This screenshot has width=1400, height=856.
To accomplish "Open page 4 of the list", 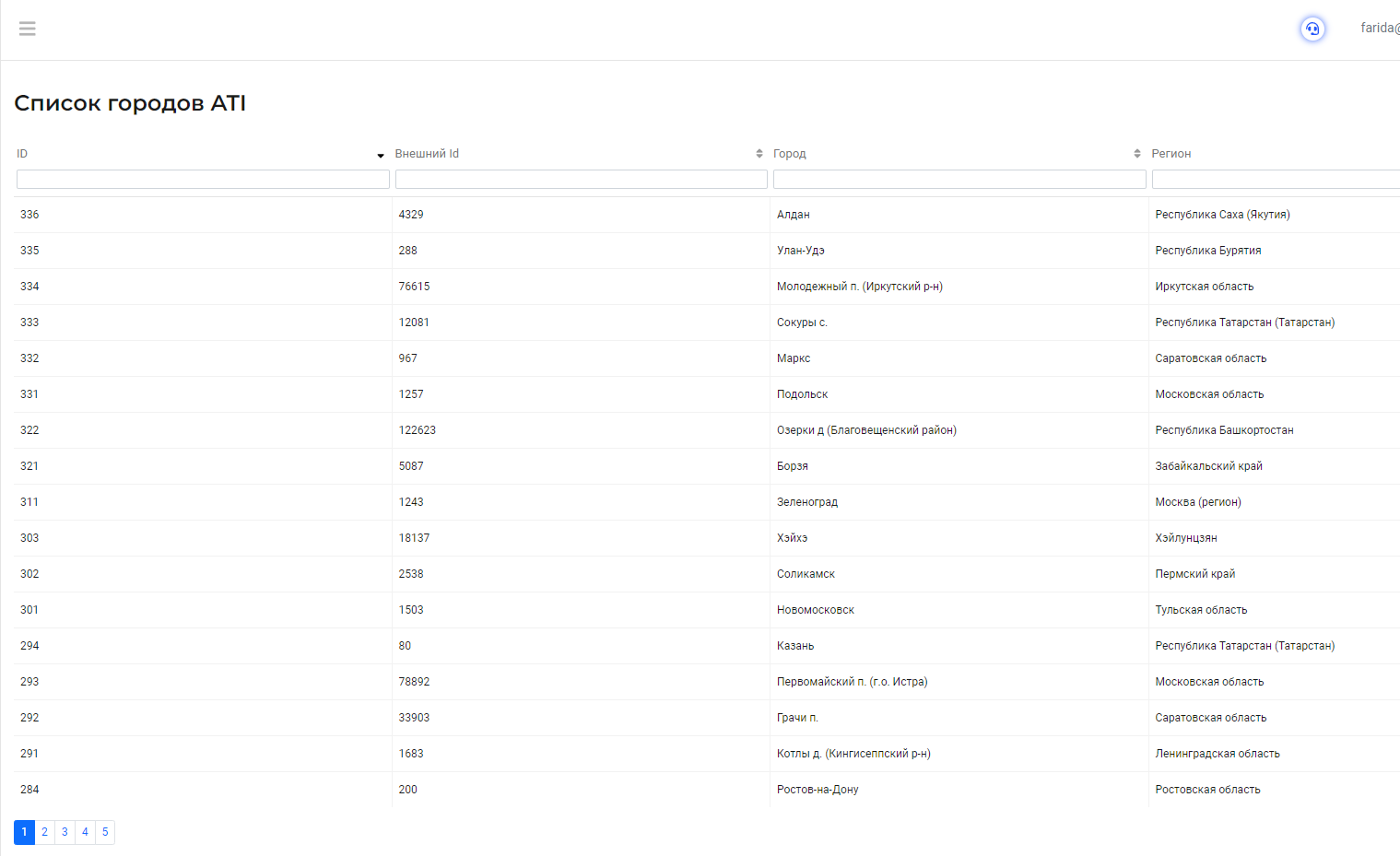I will (x=85, y=832).
